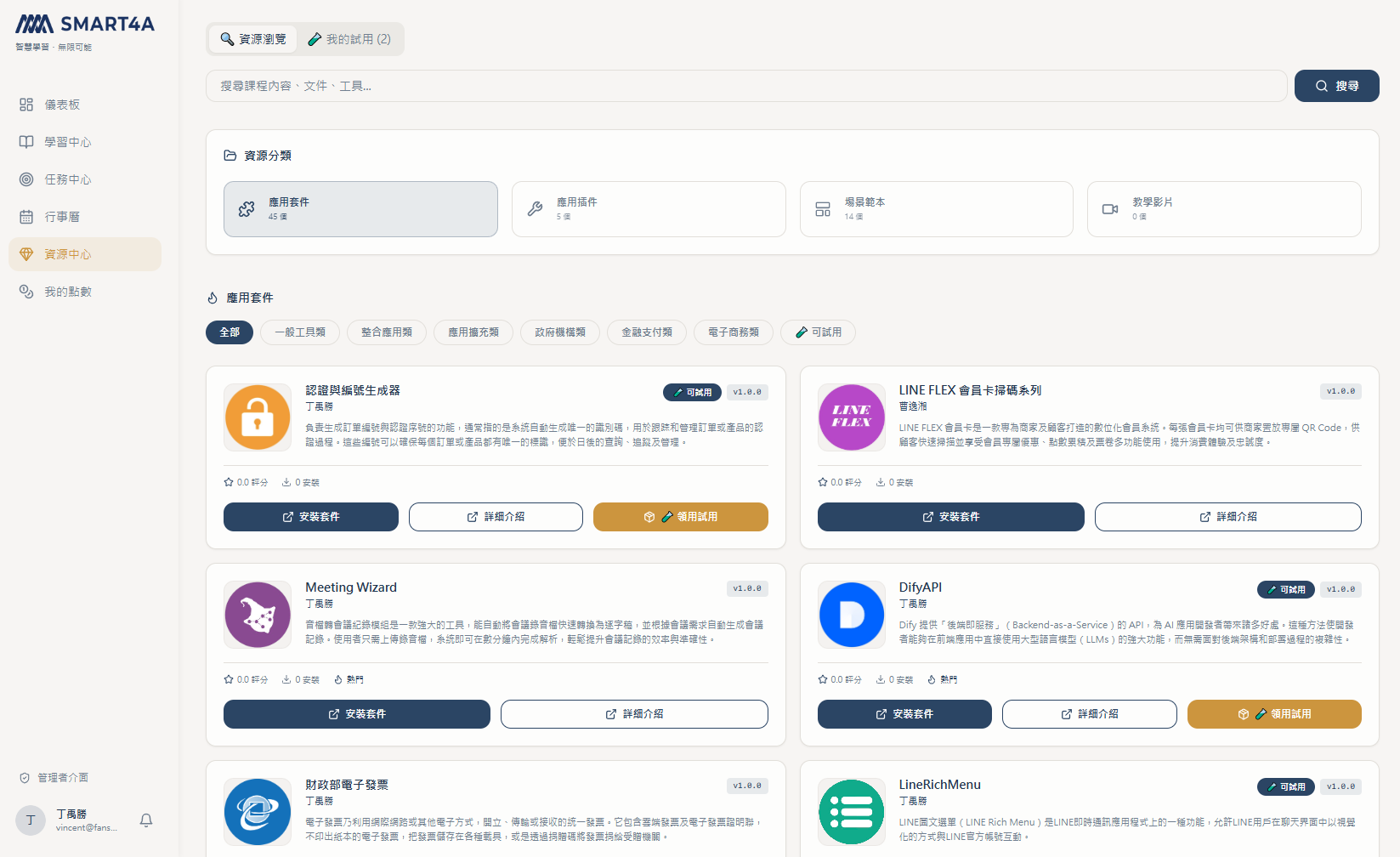The height and width of the screenshot is (857, 1400).
Task: Select the 全部 filter chip
Action: pyautogui.click(x=230, y=332)
